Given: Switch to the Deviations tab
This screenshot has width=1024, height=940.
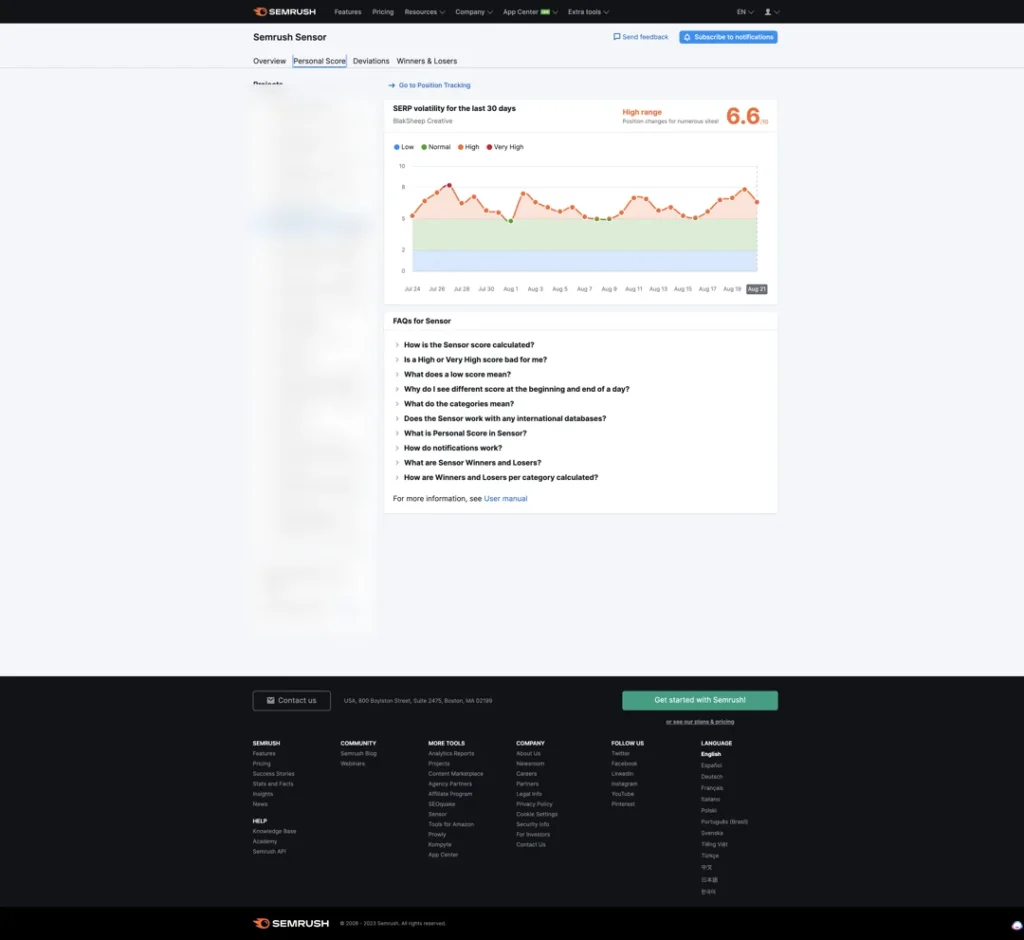Looking at the screenshot, I should [x=371, y=61].
